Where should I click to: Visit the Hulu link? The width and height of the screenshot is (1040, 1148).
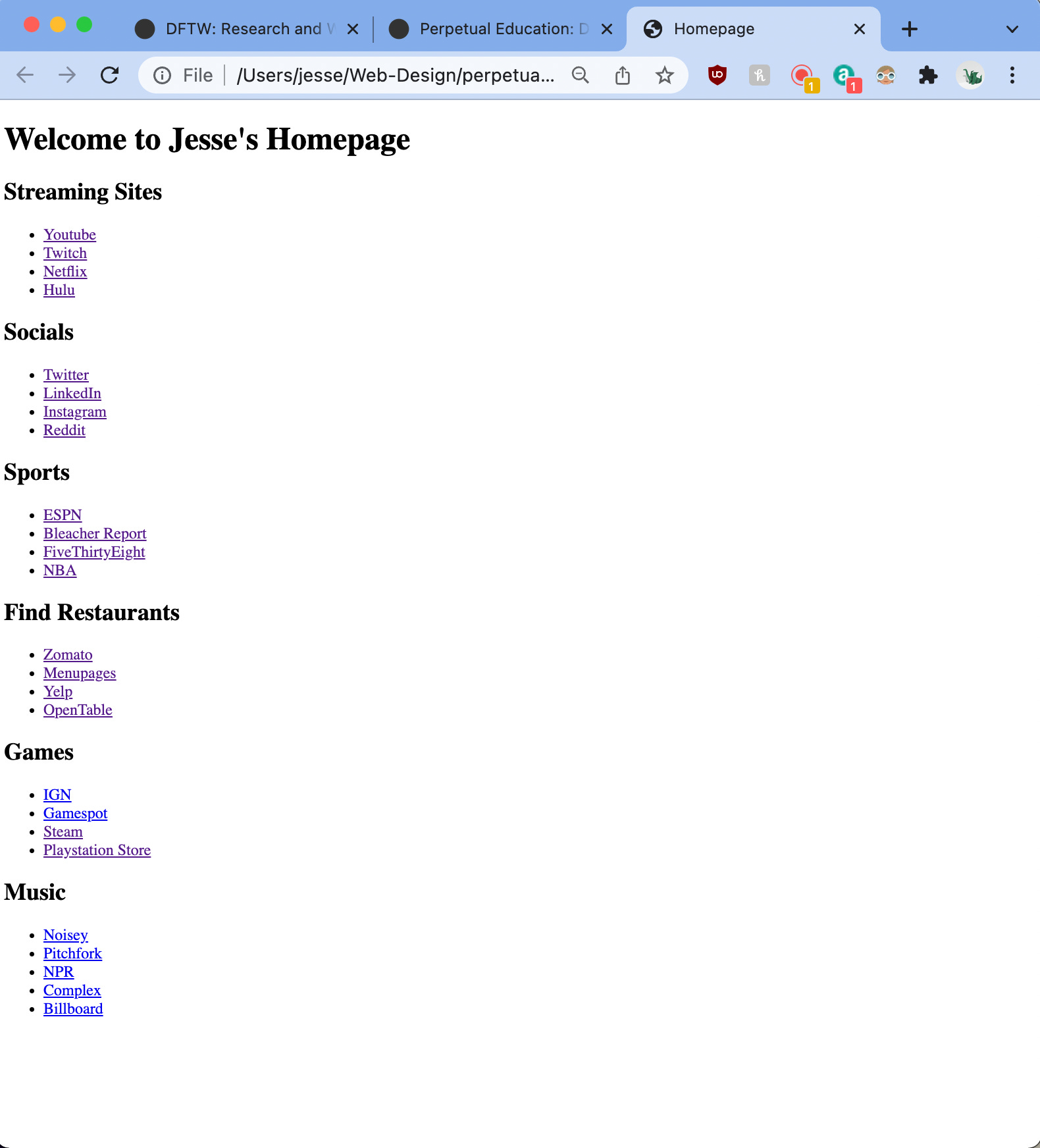click(59, 290)
